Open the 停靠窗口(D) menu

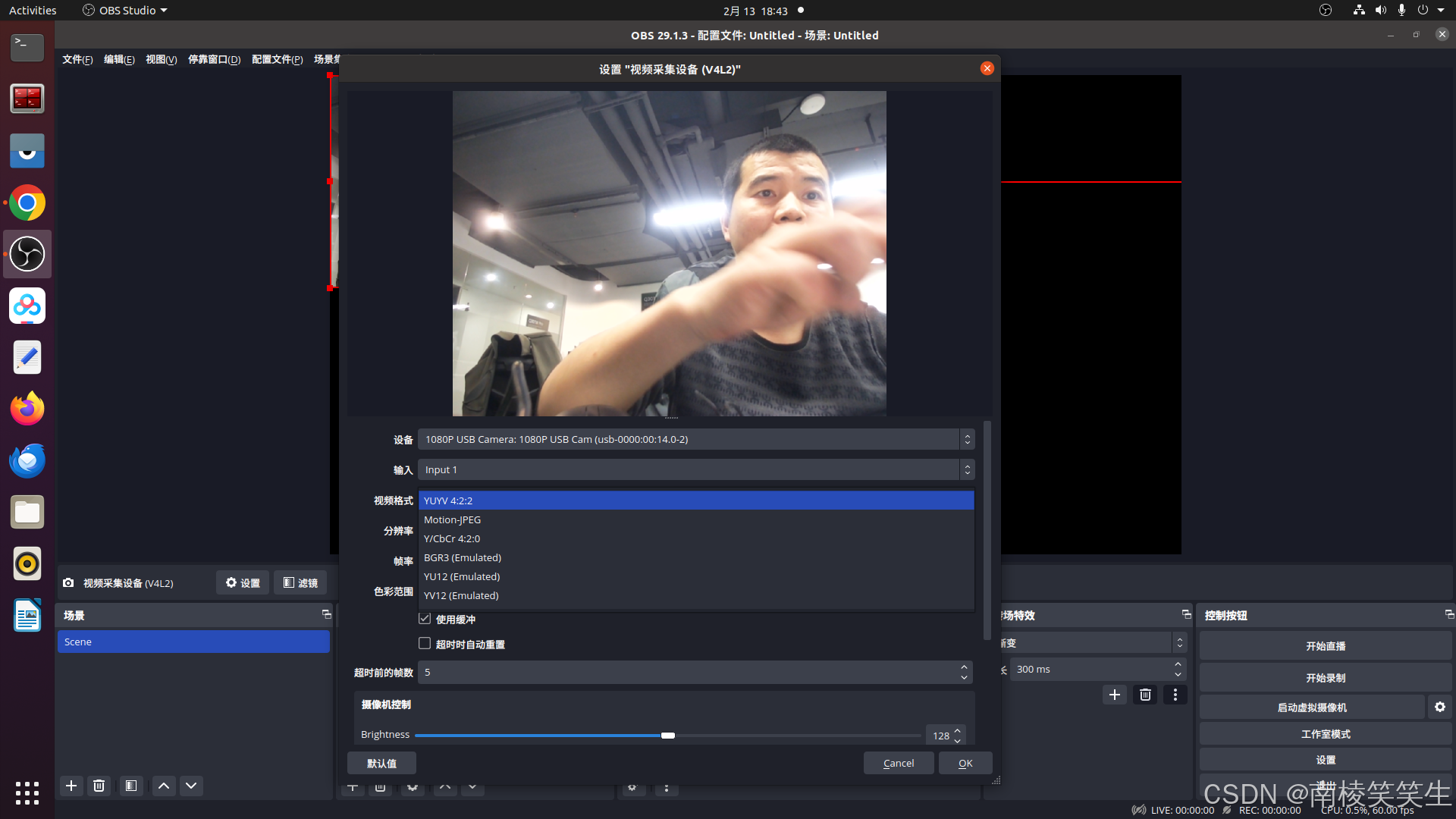[214, 59]
